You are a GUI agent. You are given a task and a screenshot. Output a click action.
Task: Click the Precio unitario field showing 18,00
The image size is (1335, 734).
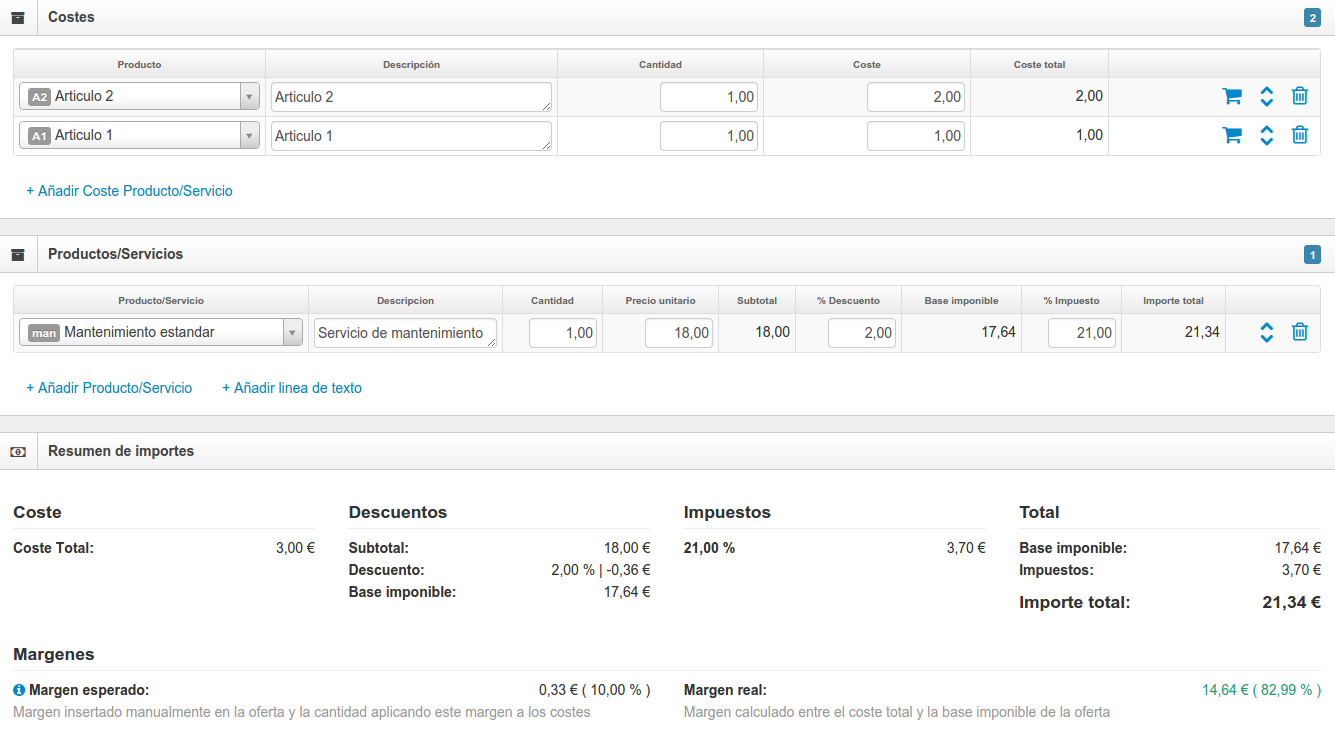point(679,332)
